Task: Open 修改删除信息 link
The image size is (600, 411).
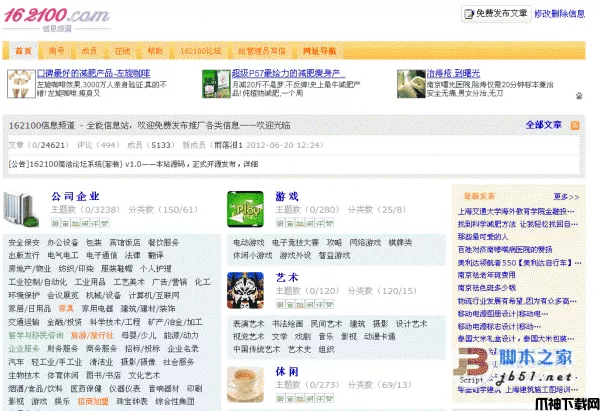Action: tap(559, 14)
